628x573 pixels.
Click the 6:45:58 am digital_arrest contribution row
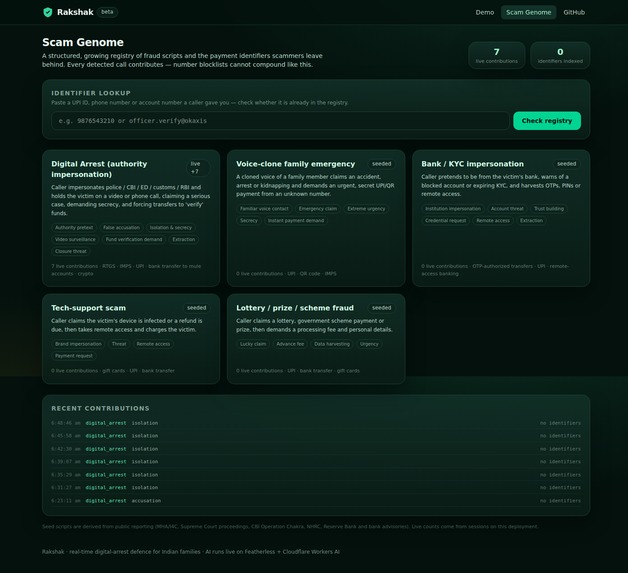316,436
